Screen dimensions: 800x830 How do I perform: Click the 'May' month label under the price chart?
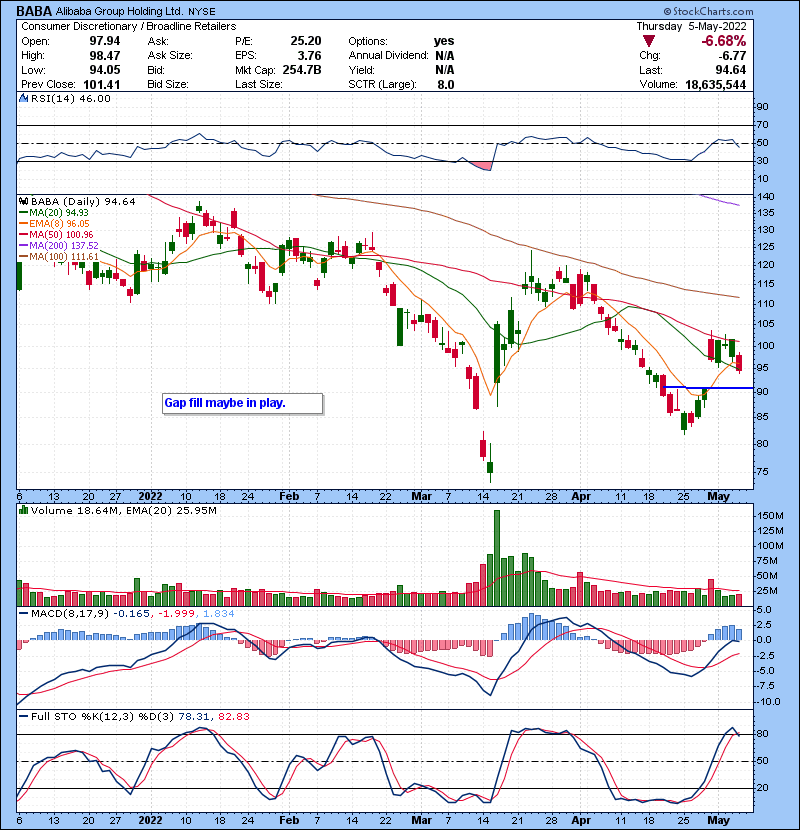(718, 497)
